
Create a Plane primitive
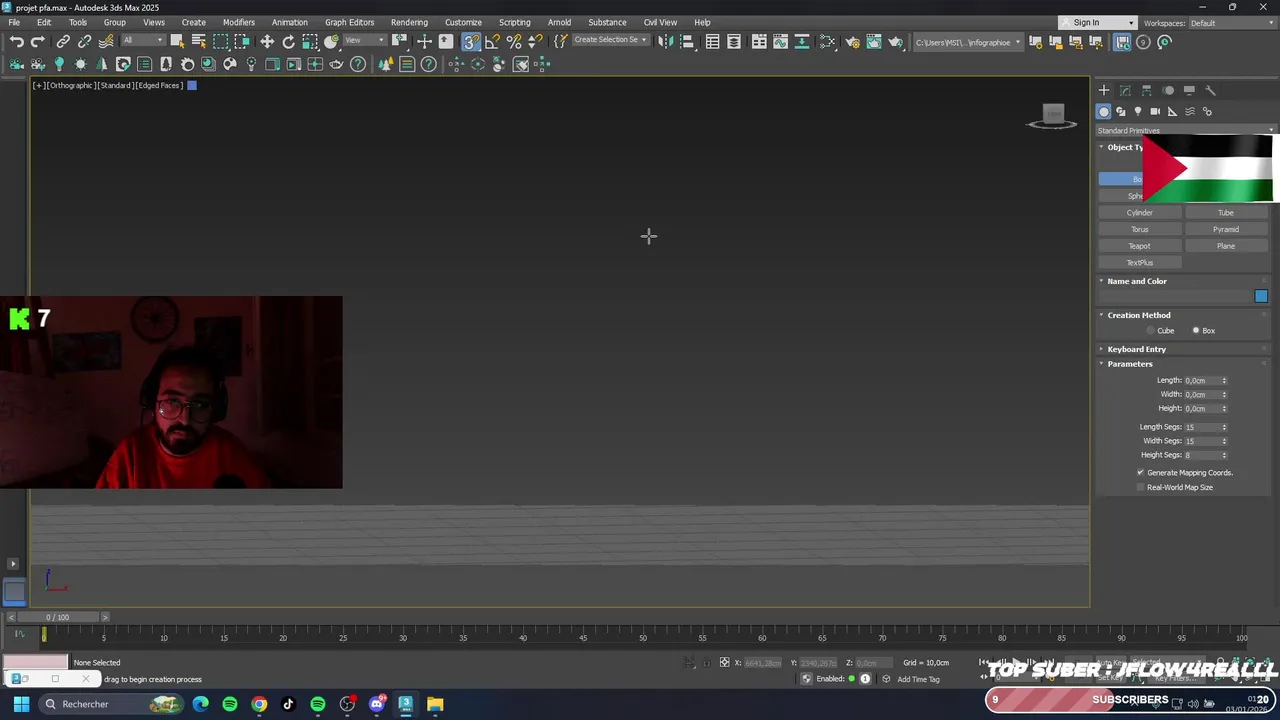(x=1226, y=246)
